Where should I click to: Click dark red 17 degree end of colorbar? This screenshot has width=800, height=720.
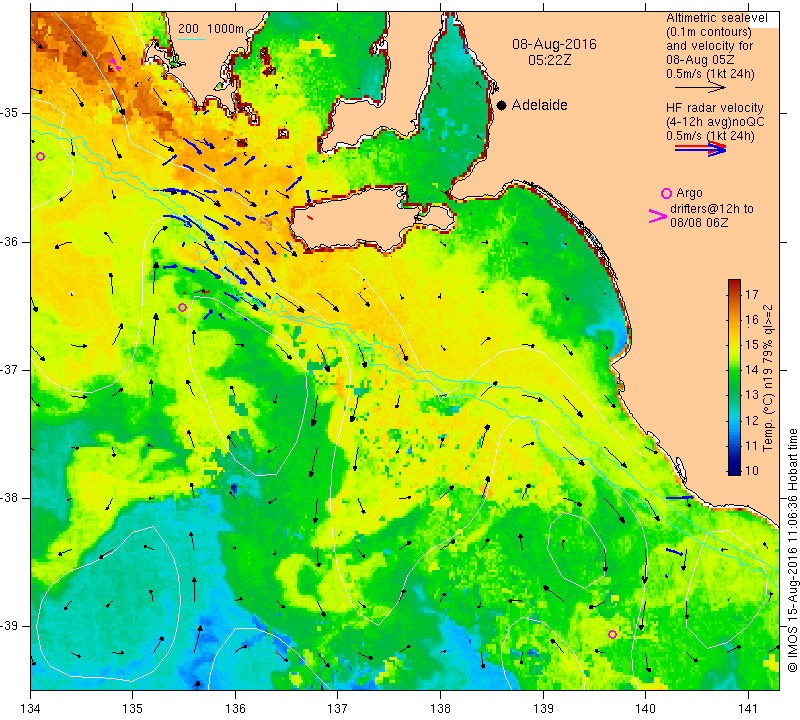(734, 284)
